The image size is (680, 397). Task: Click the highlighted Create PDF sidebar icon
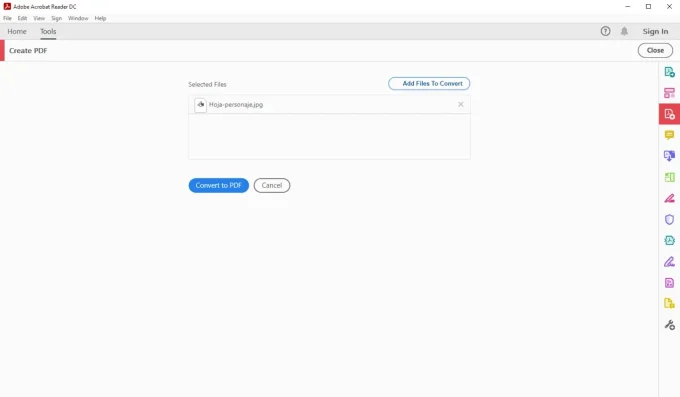[669, 114]
